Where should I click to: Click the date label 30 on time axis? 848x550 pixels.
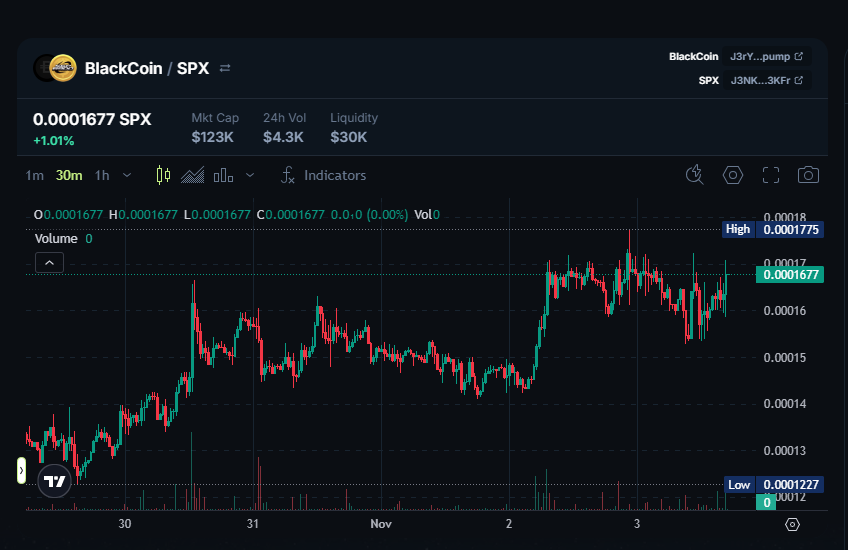click(x=125, y=524)
